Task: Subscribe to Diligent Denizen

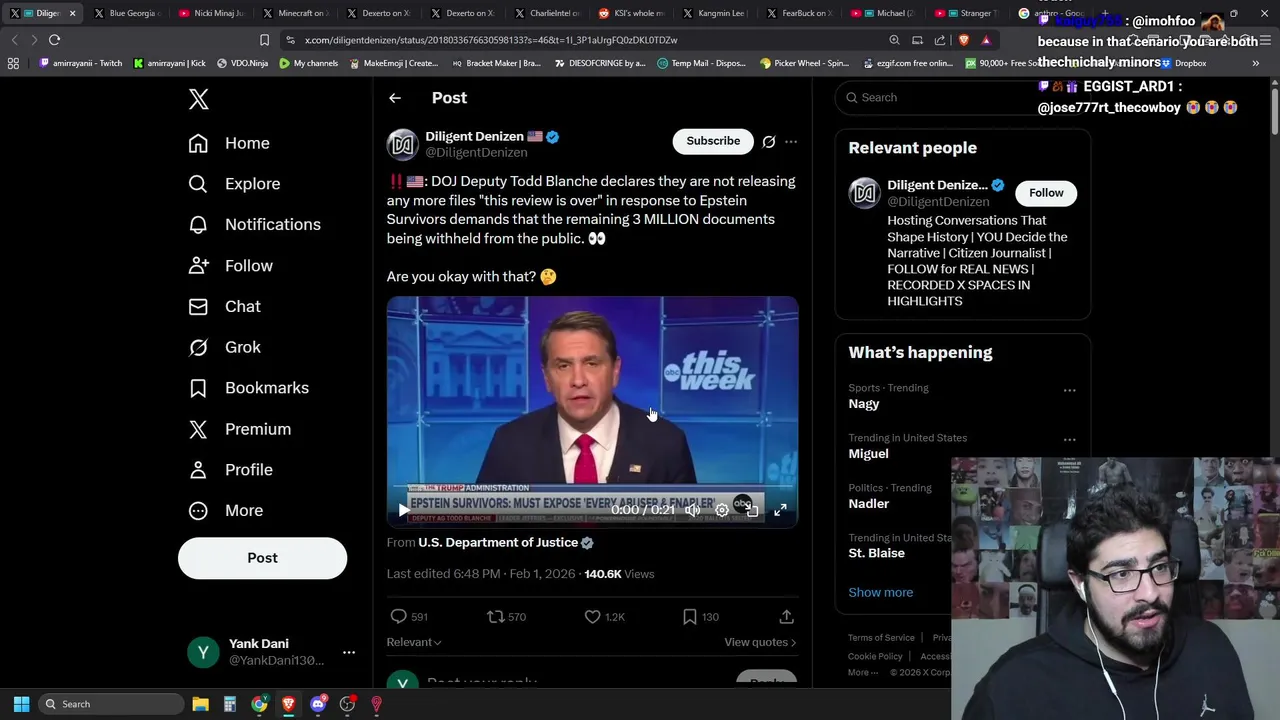Action: pyautogui.click(x=713, y=141)
